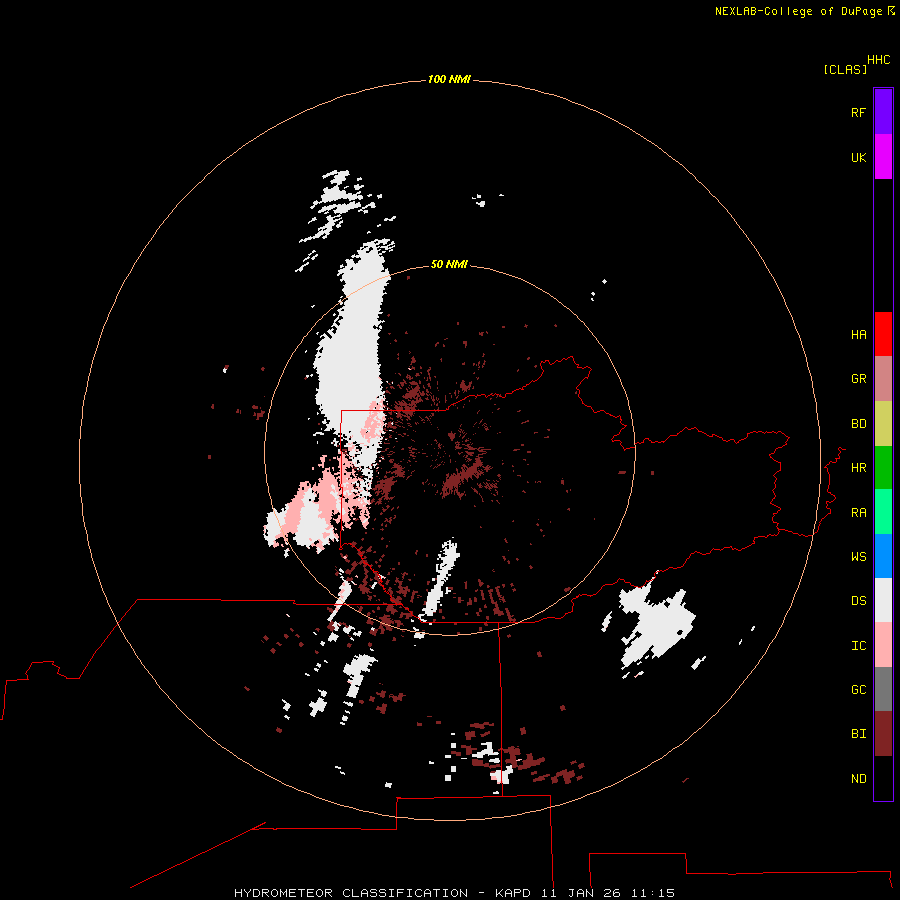900x900 pixels.
Task: Click the DS legend label
Action: (858, 601)
